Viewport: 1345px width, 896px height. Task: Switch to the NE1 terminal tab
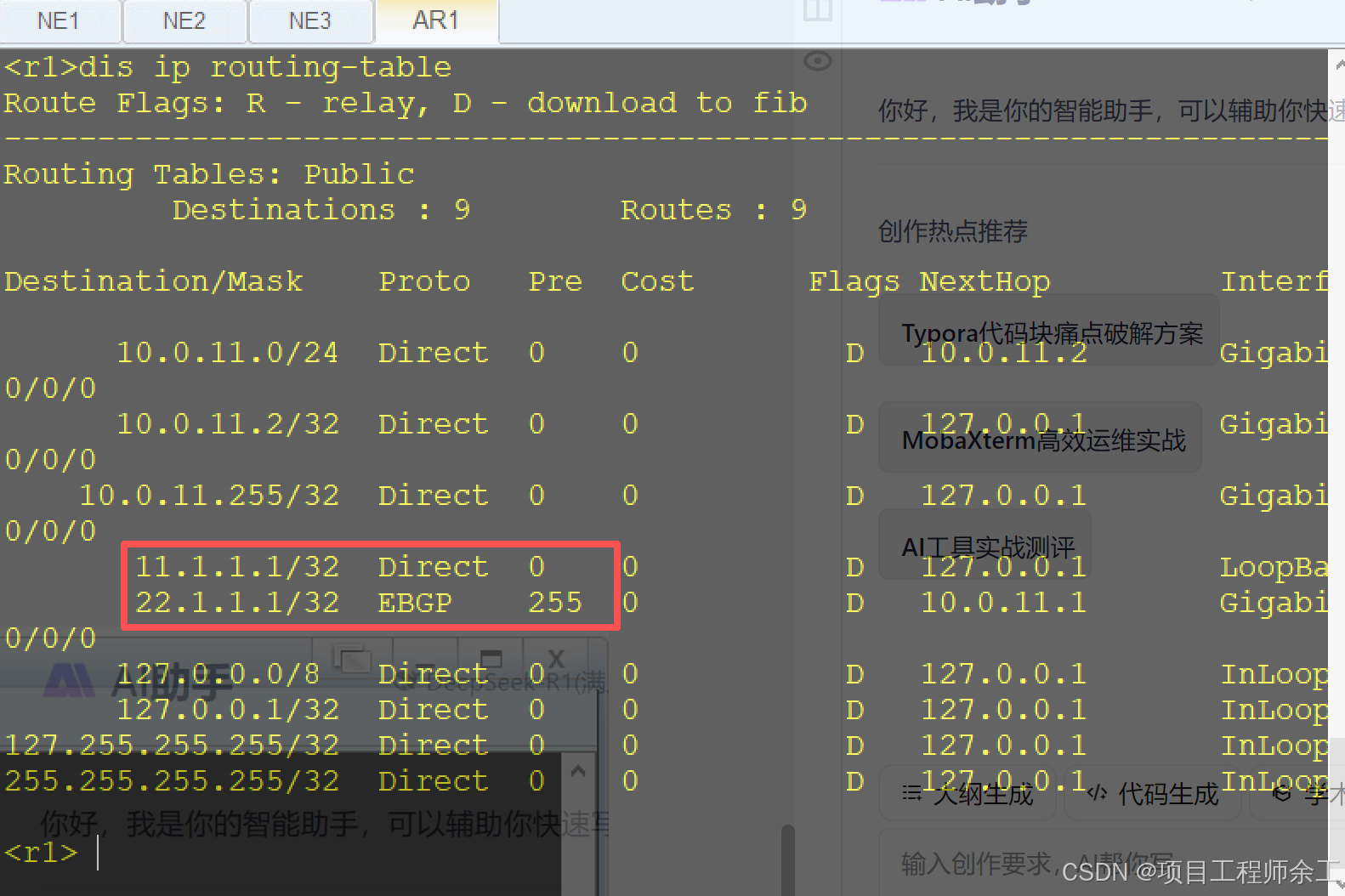[60, 20]
